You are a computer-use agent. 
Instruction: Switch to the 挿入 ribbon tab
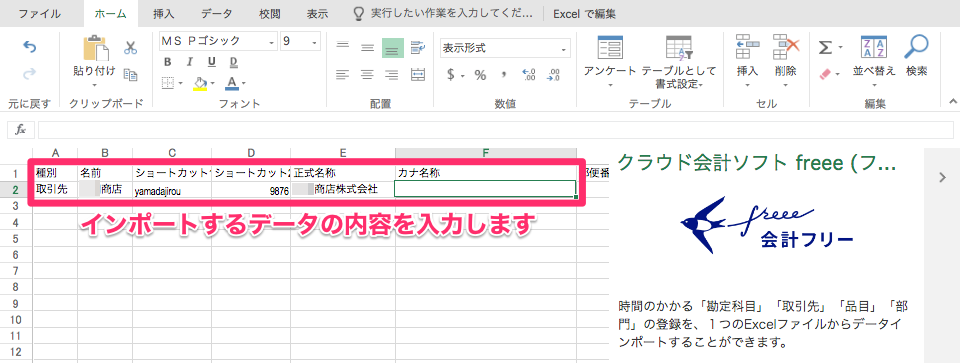click(x=163, y=13)
